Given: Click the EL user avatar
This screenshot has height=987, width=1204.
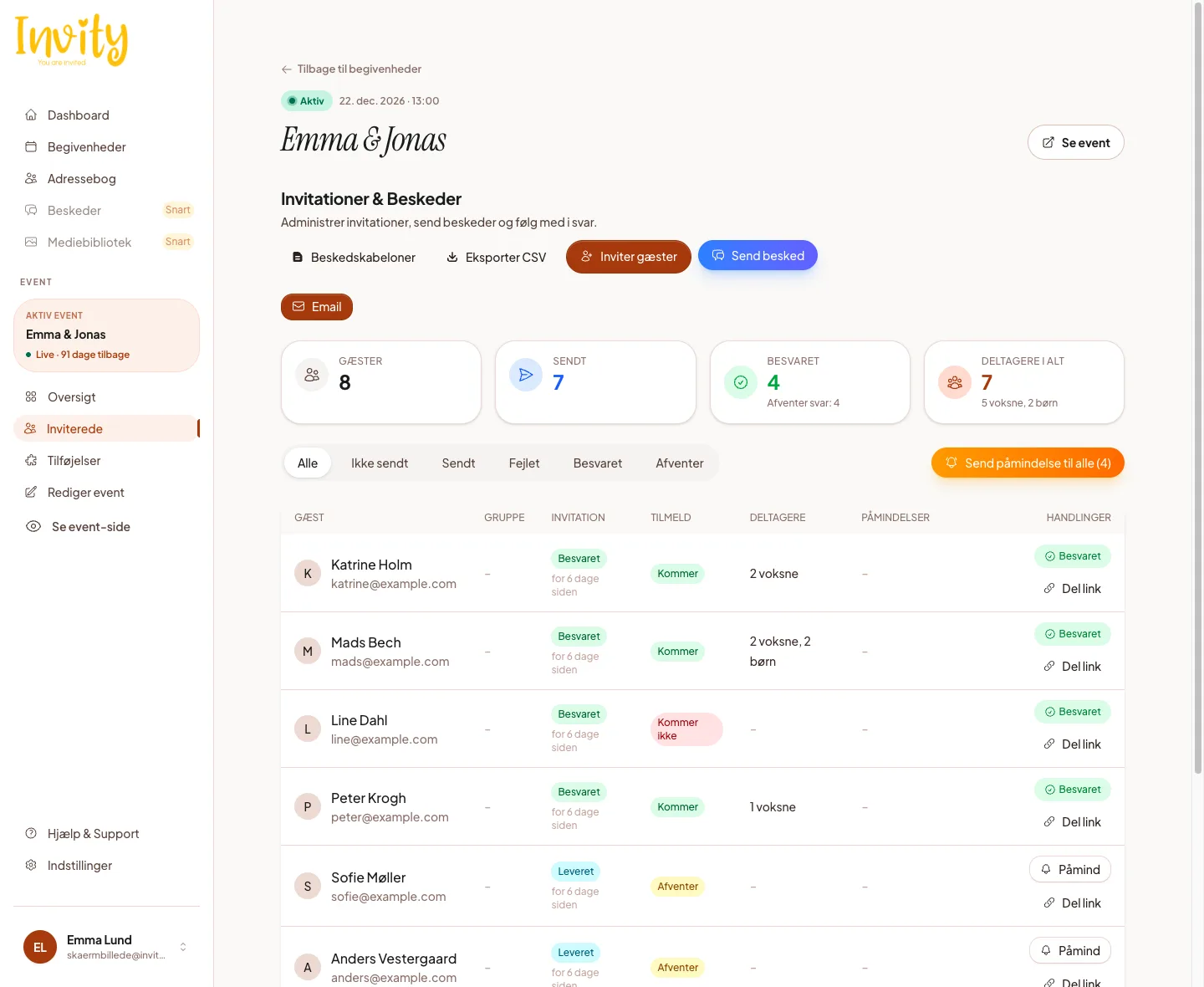Looking at the screenshot, I should tap(40, 947).
